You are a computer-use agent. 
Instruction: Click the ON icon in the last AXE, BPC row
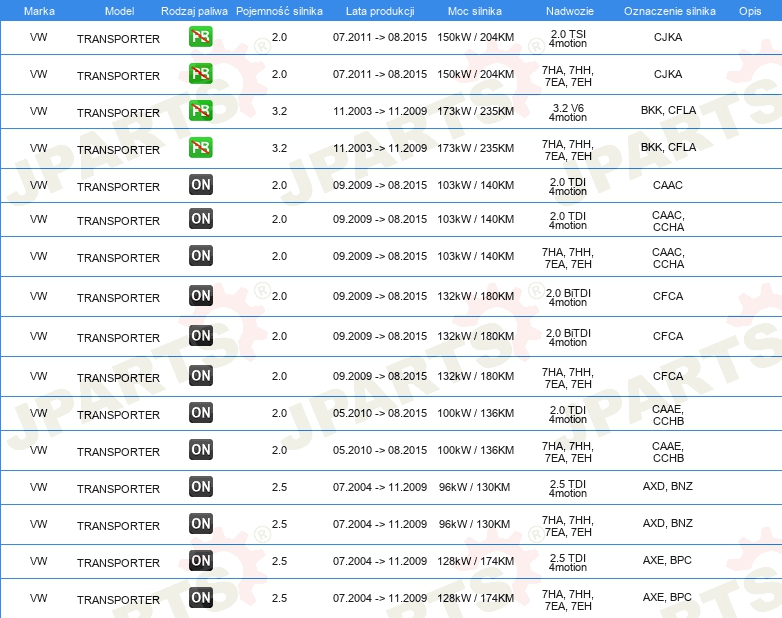[x=201, y=598]
